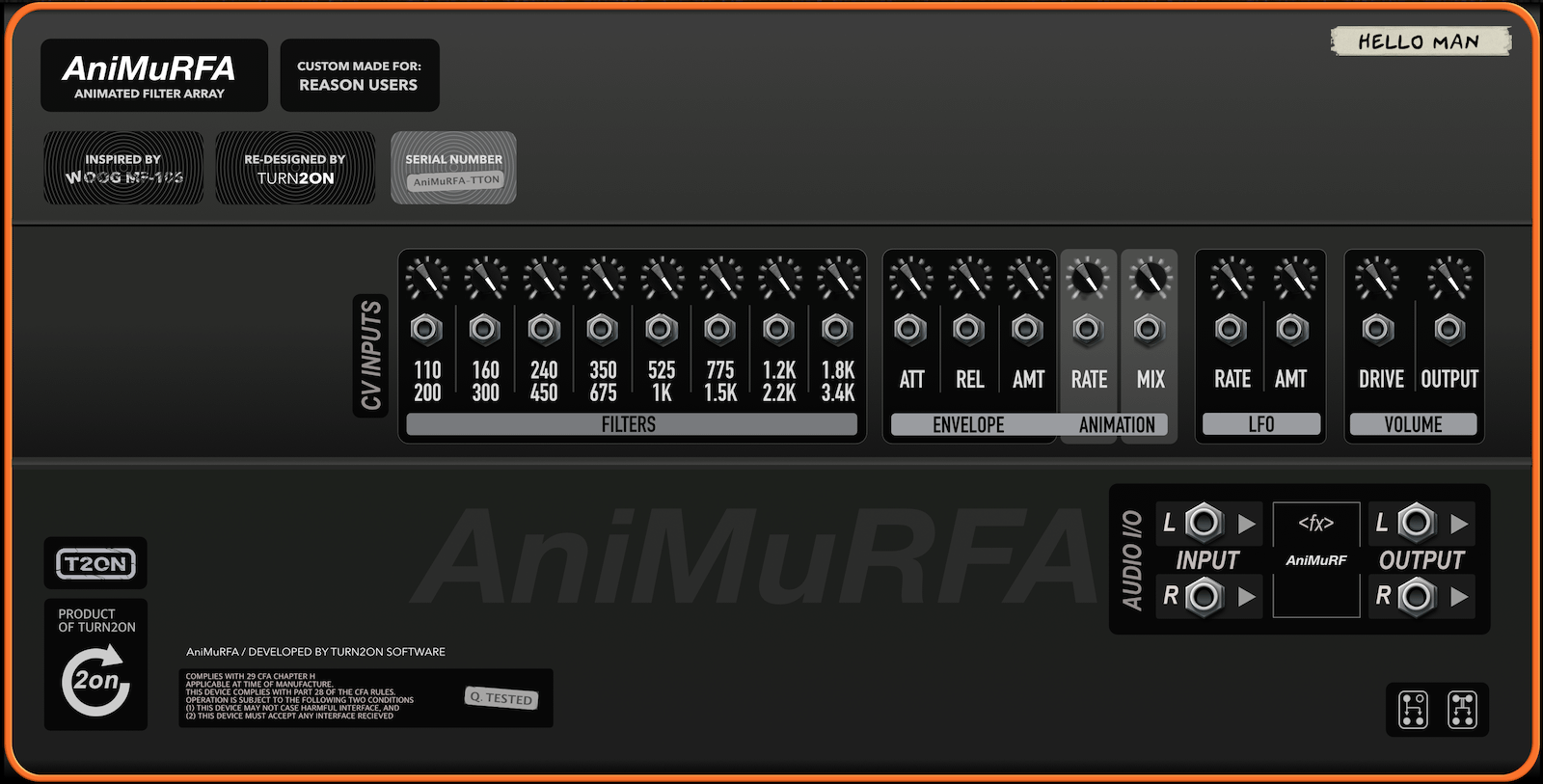Click the AUDIO I/O vertical label

coord(1131,560)
